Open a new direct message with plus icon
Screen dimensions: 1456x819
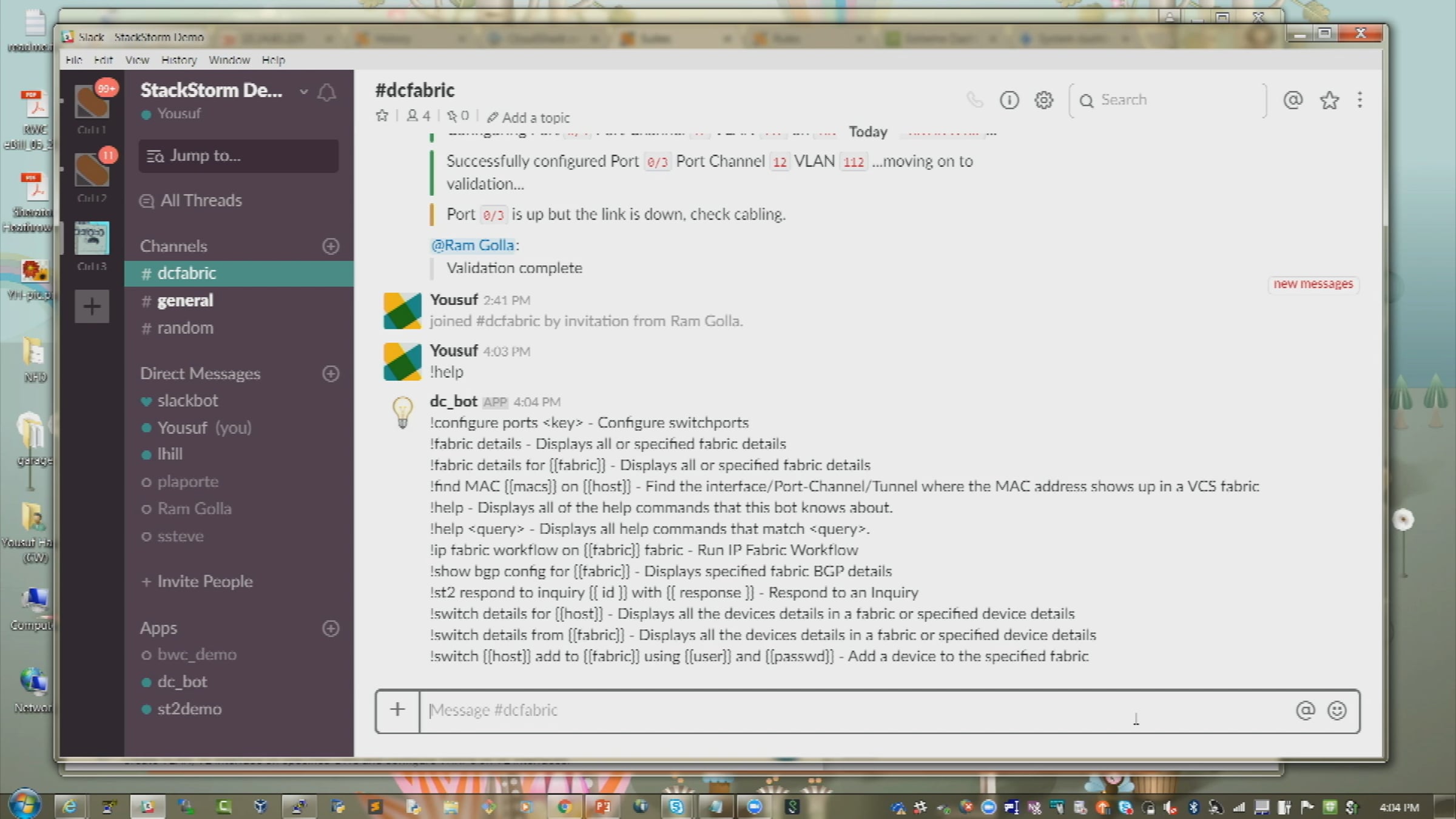[331, 374]
